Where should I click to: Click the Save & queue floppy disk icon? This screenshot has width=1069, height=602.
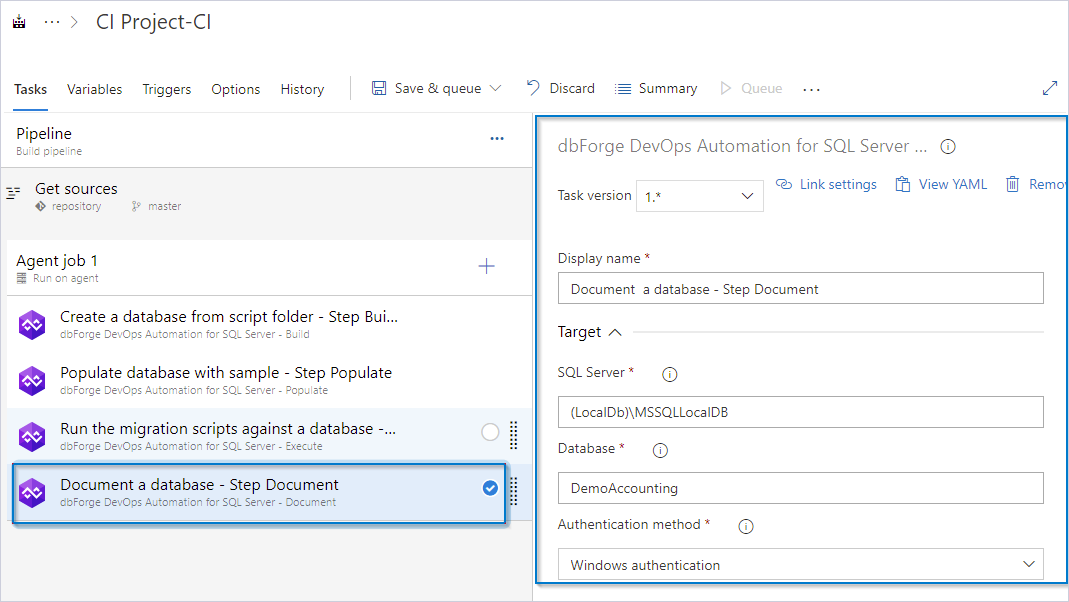[x=379, y=88]
